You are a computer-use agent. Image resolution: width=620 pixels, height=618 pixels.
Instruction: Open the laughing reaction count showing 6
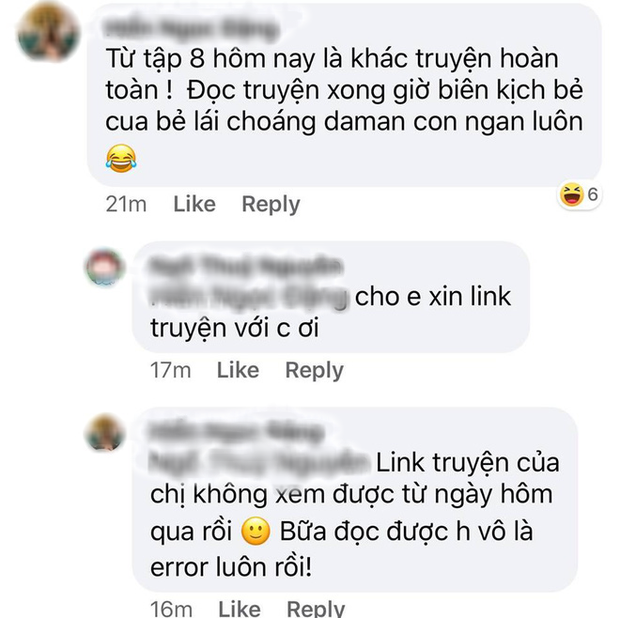(579, 195)
